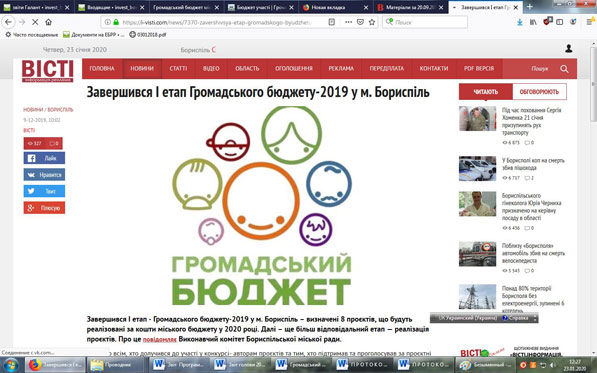The image size is (597, 373).
Task: Open the КОНТАКТИ navigation link
Action: 434,69
